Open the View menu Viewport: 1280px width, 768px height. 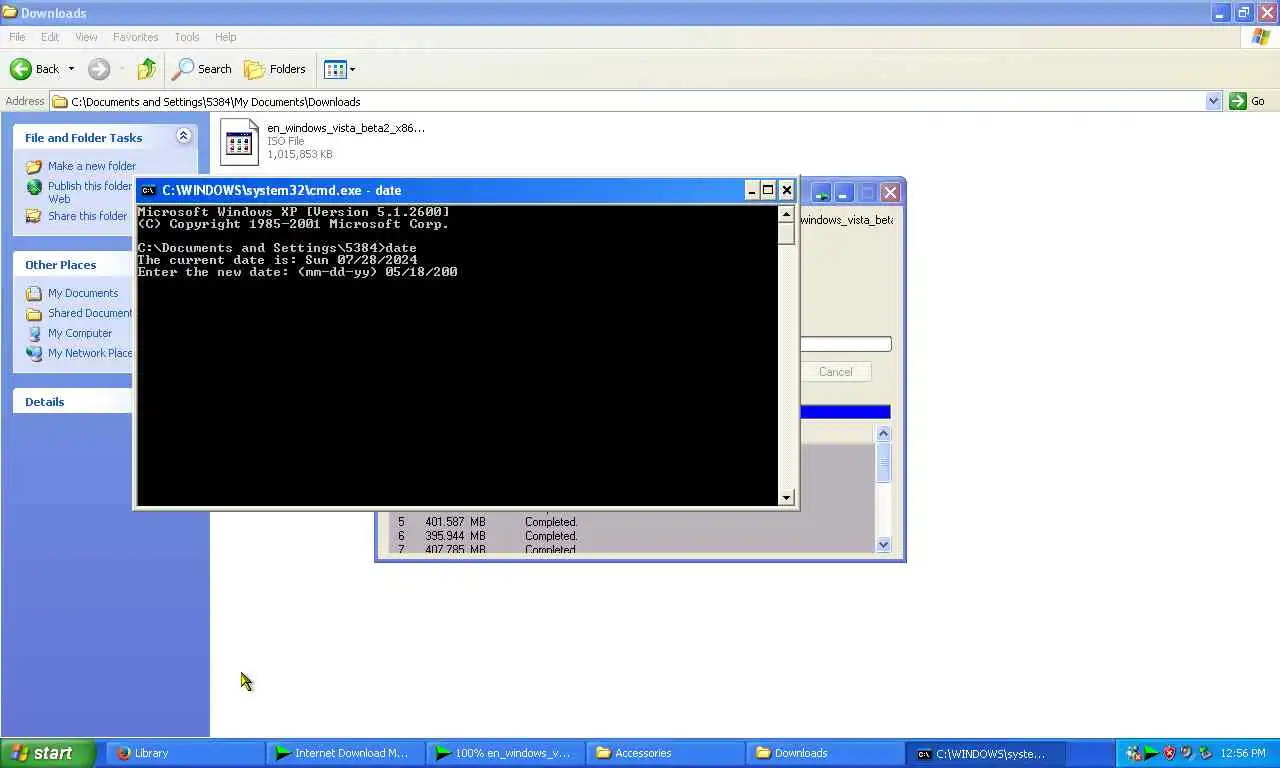point(86,37)
